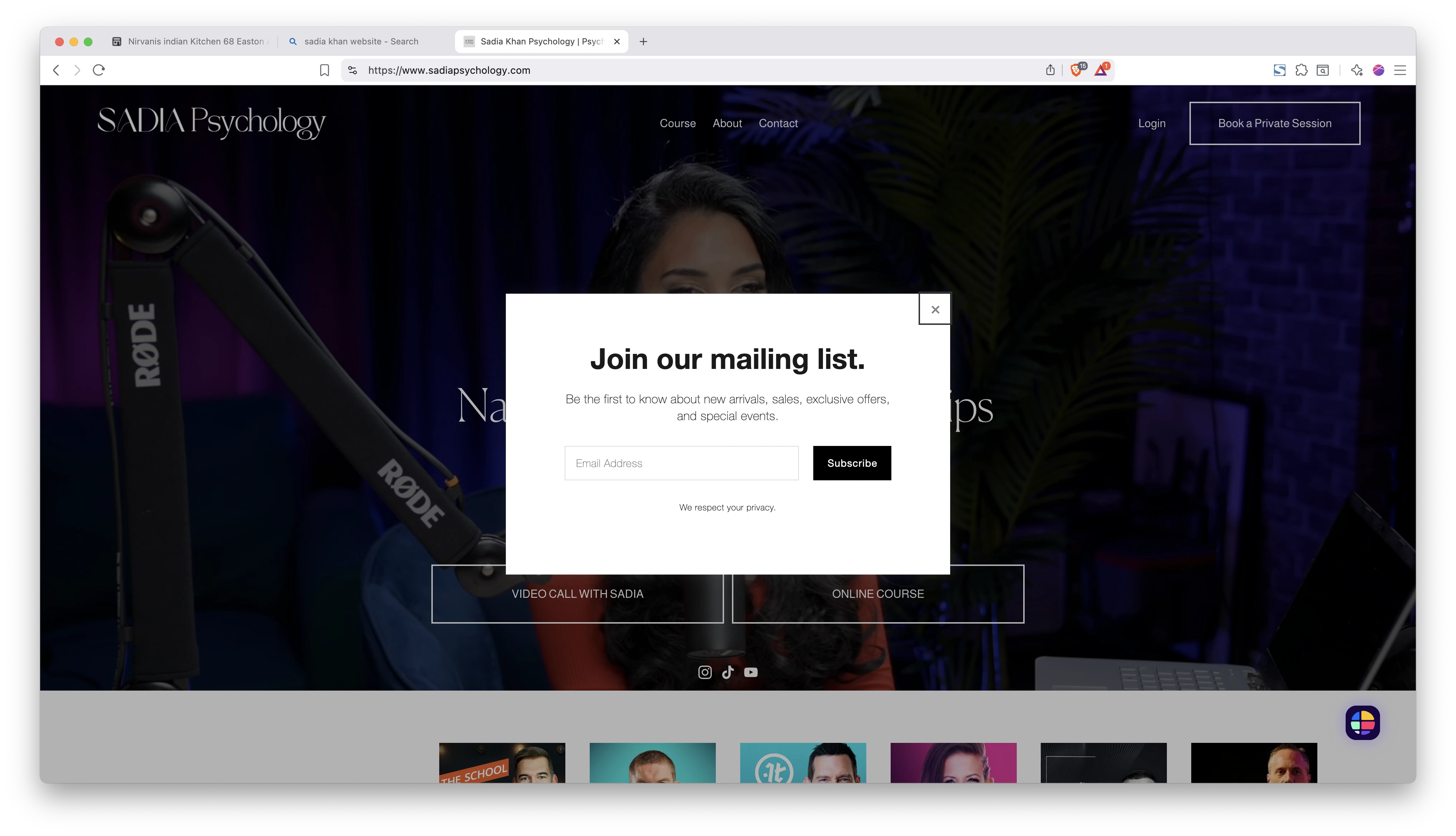Open Leo AI sparkle icon
The height and width of the screenshot is (836, 1456).
(x=1357, y=70)
